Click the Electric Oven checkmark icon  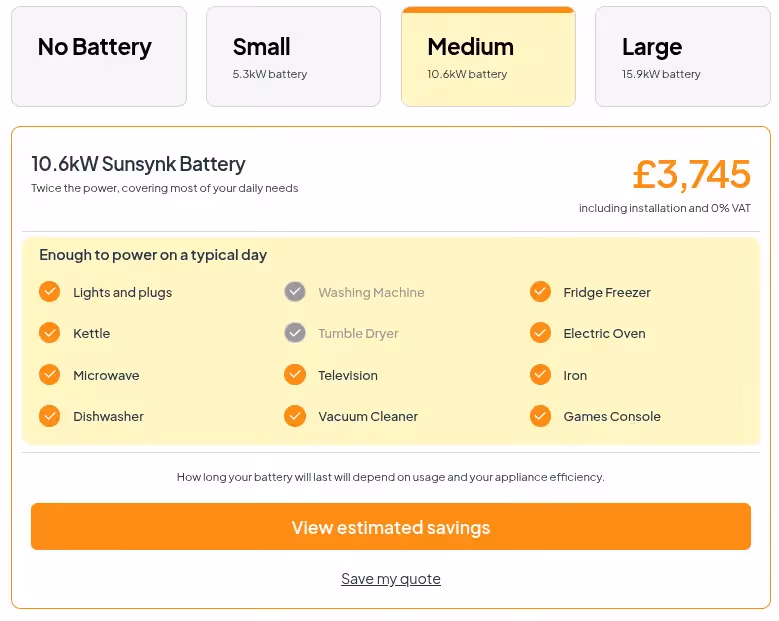coord(540,333)
